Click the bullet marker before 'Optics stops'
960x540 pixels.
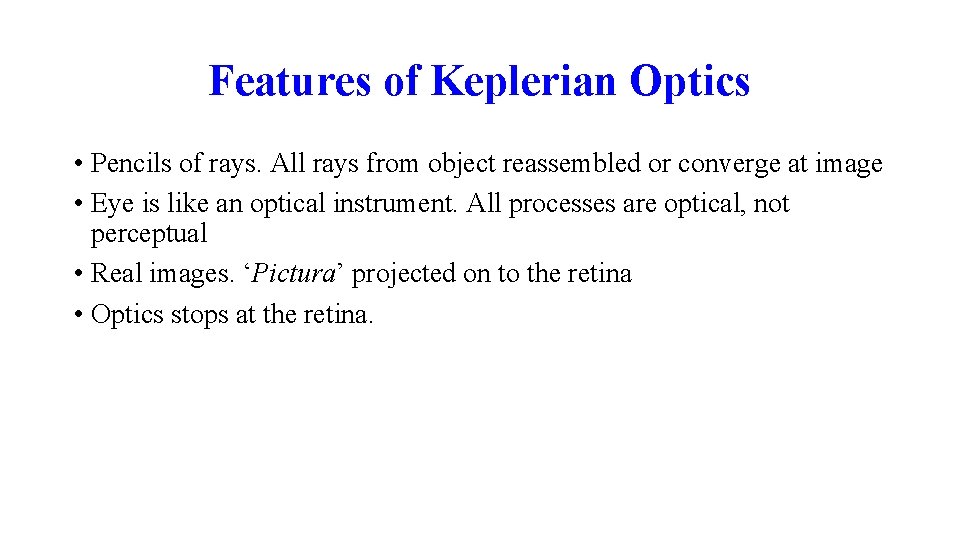click(x=77, y=315)
